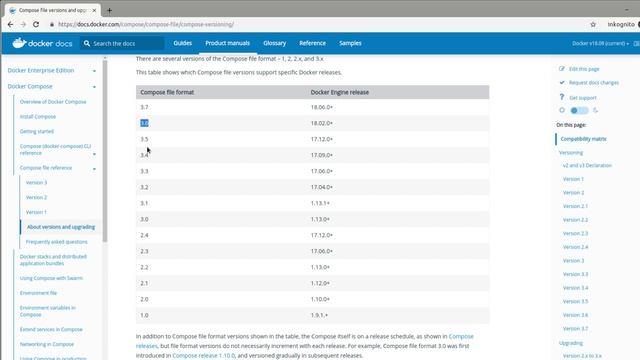Bookmark this page with the star icon
The height and width of the screenshot is (360, 640).
pos(593,24)
